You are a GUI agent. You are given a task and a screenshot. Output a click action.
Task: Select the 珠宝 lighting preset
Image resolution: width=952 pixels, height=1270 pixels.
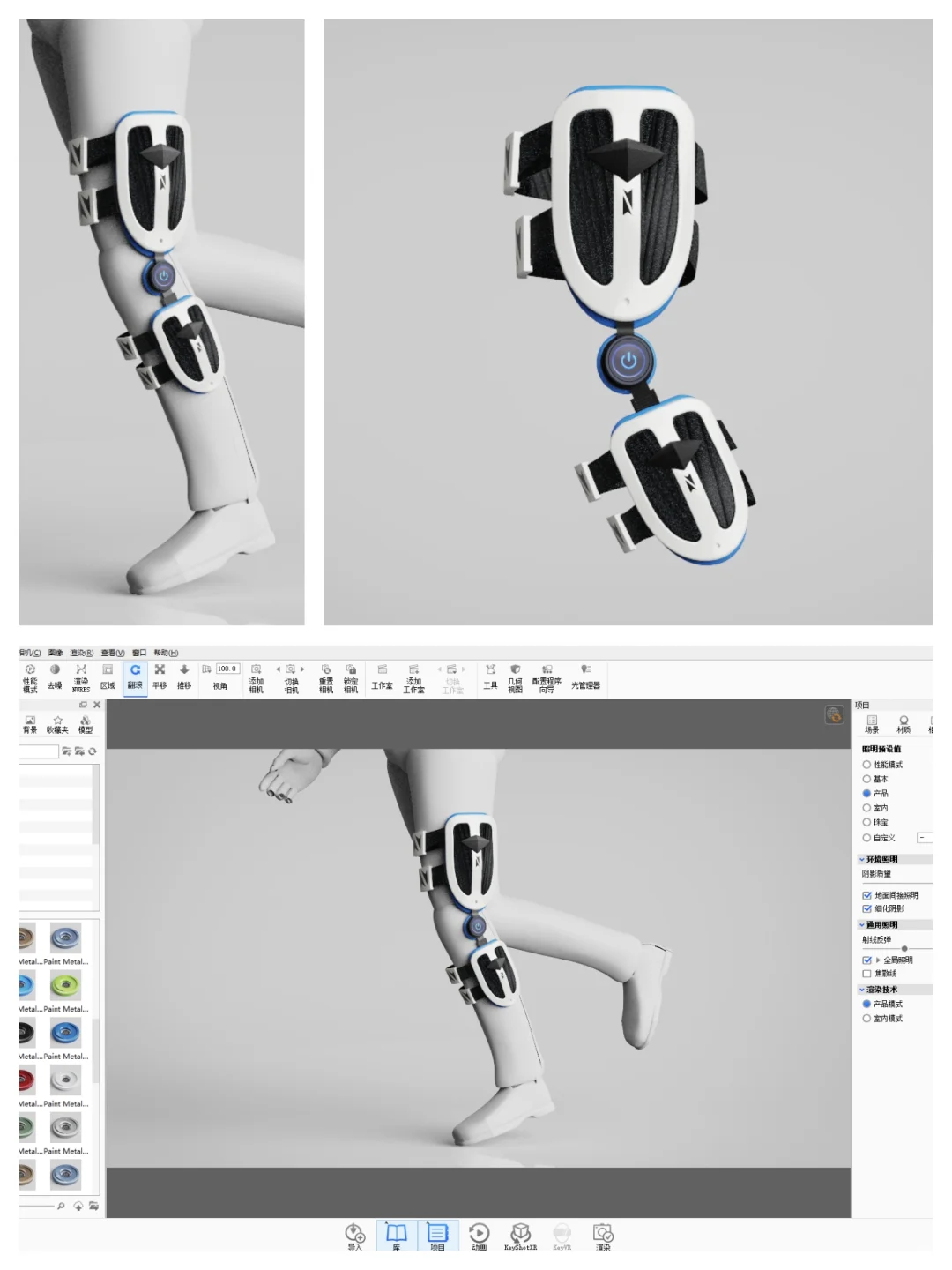[x=866, y=822]
